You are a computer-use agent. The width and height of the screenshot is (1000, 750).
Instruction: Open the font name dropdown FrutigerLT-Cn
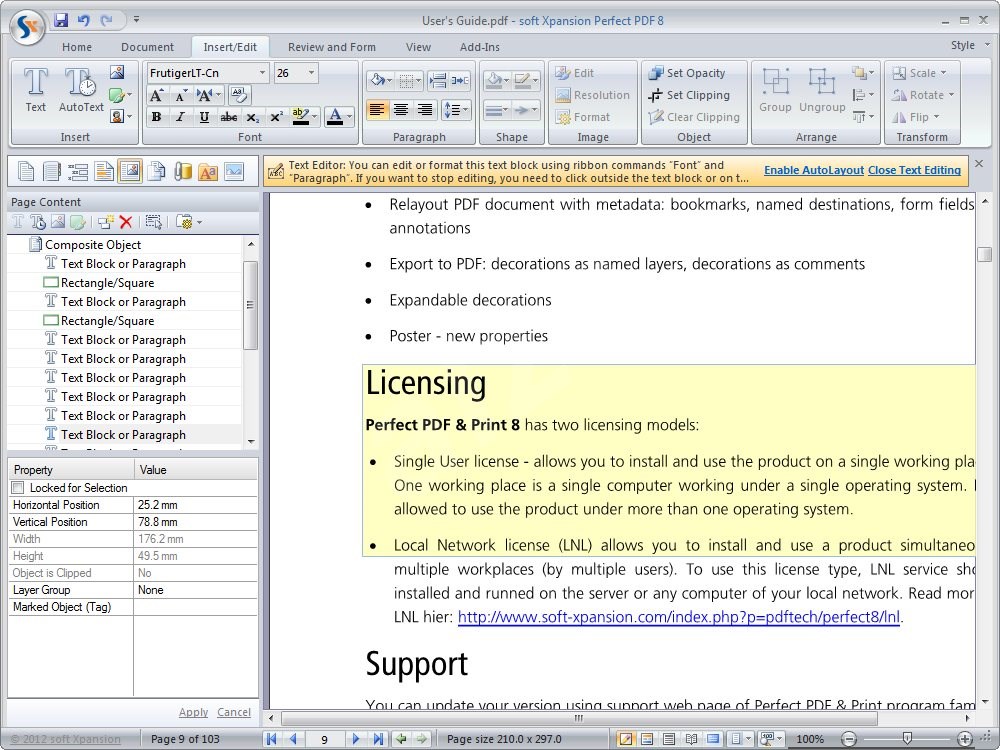[x=261, y=73]
